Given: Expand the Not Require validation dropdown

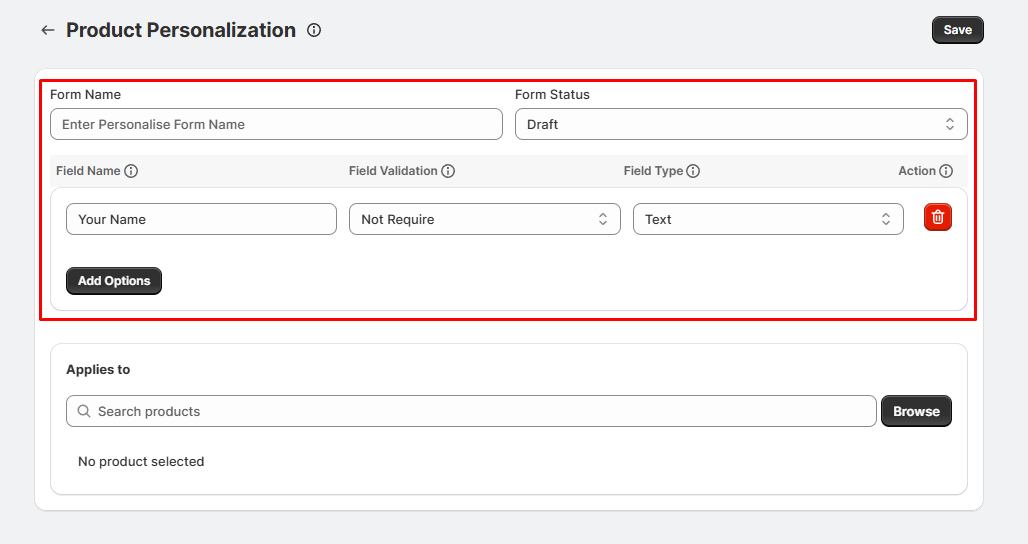Looking at the screenshot, I should pos(484,219).
